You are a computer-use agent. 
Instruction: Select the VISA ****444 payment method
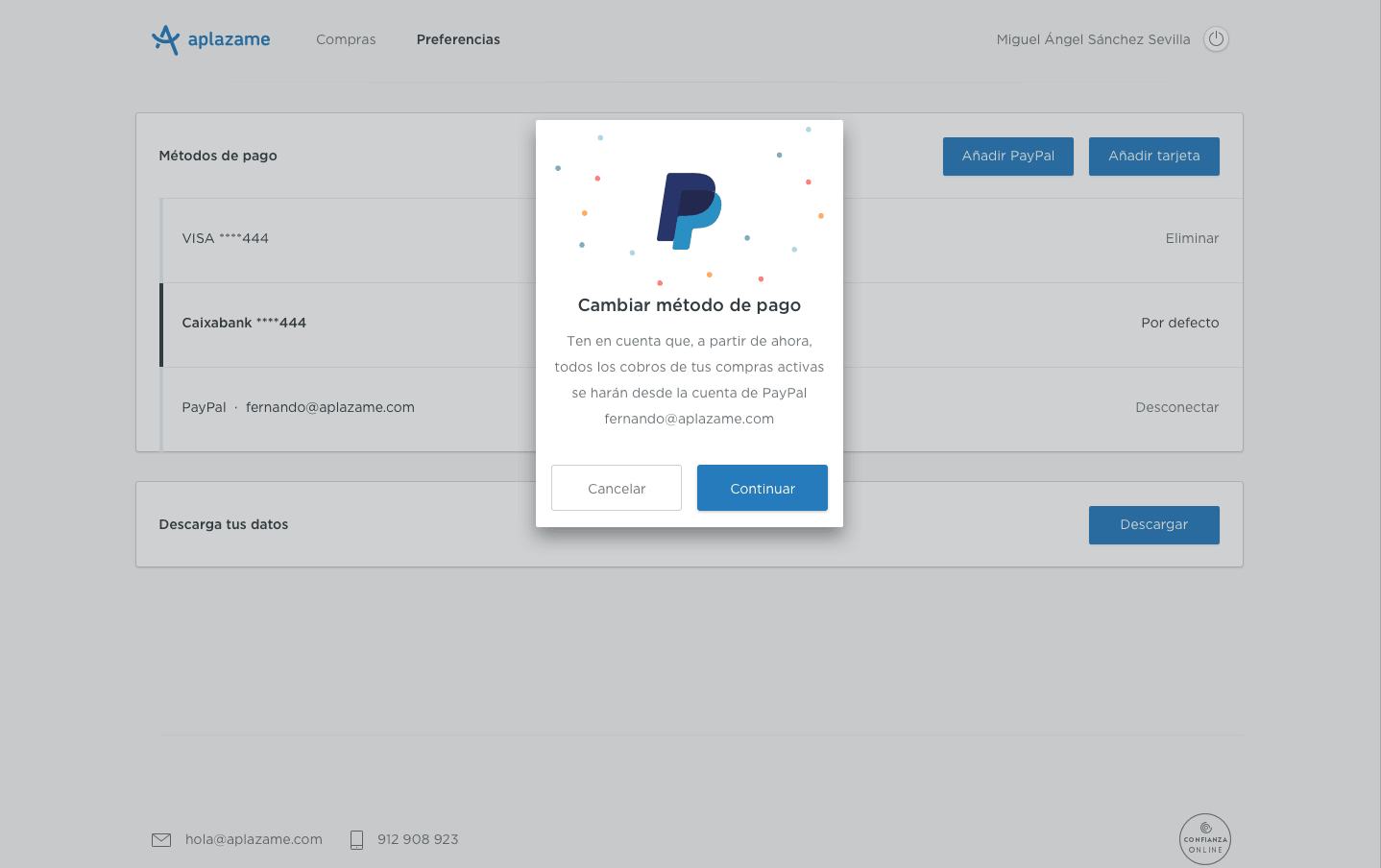coord(701,240)
